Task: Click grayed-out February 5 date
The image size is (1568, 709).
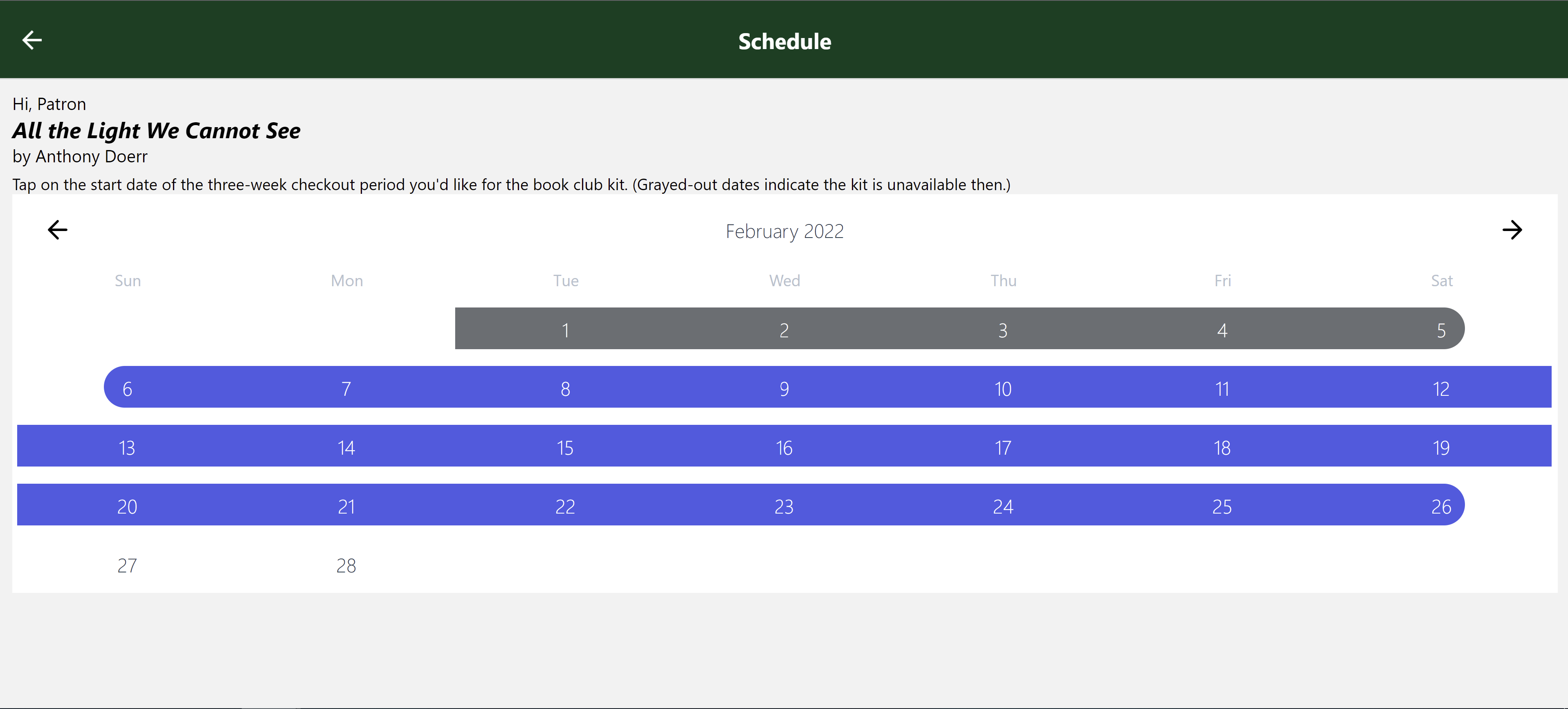Action: point(1441,330)
